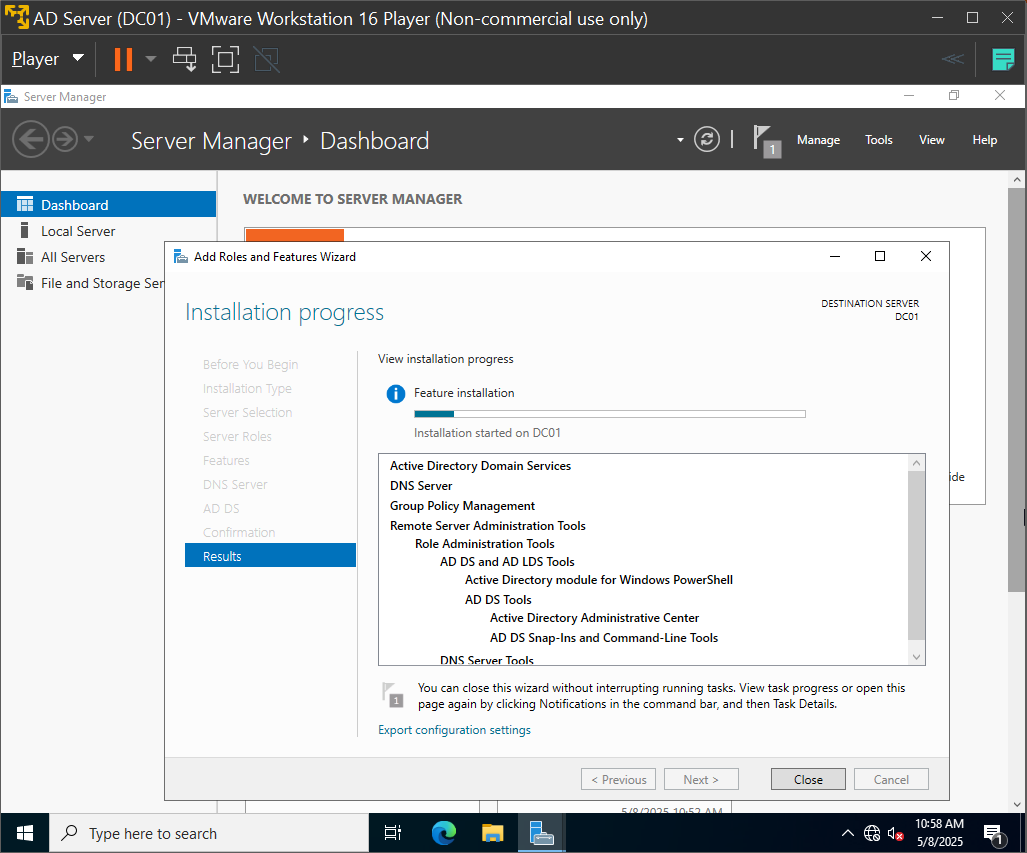Open the Notifications flag in command bar

[766, 140]
